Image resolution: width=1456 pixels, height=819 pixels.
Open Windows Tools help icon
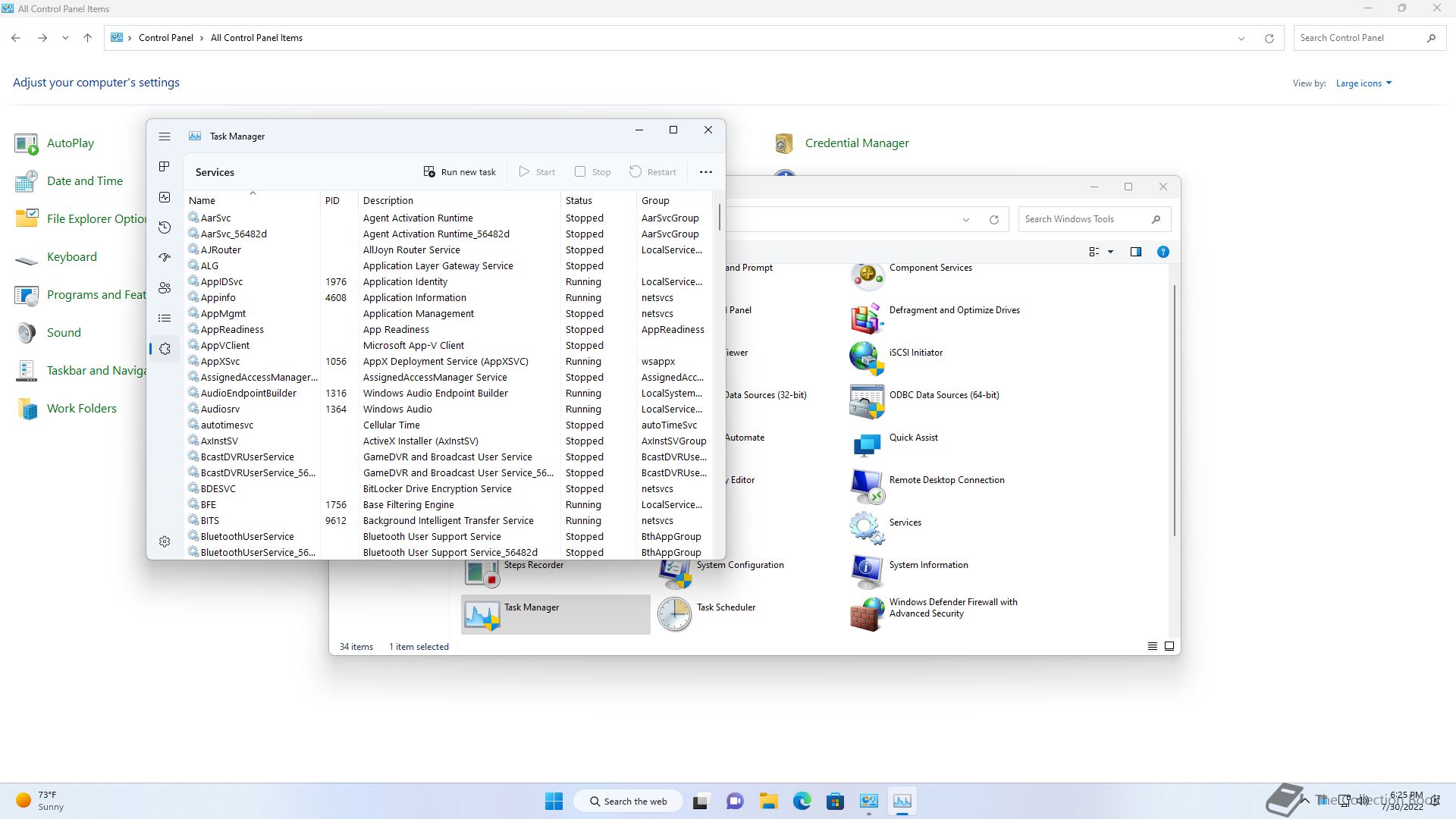tap(1163, 252)
